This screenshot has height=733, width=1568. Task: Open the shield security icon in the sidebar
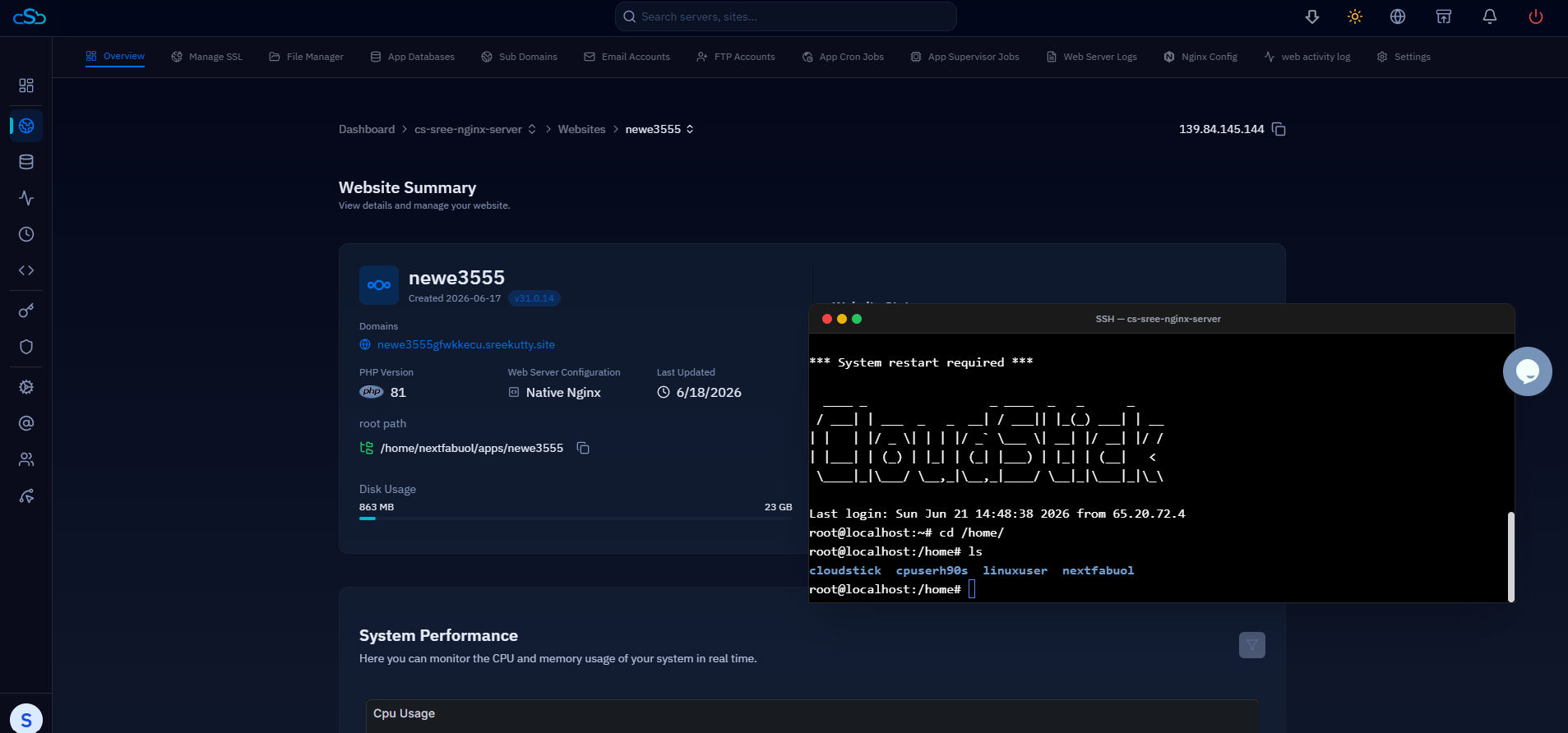pos(26,347)
